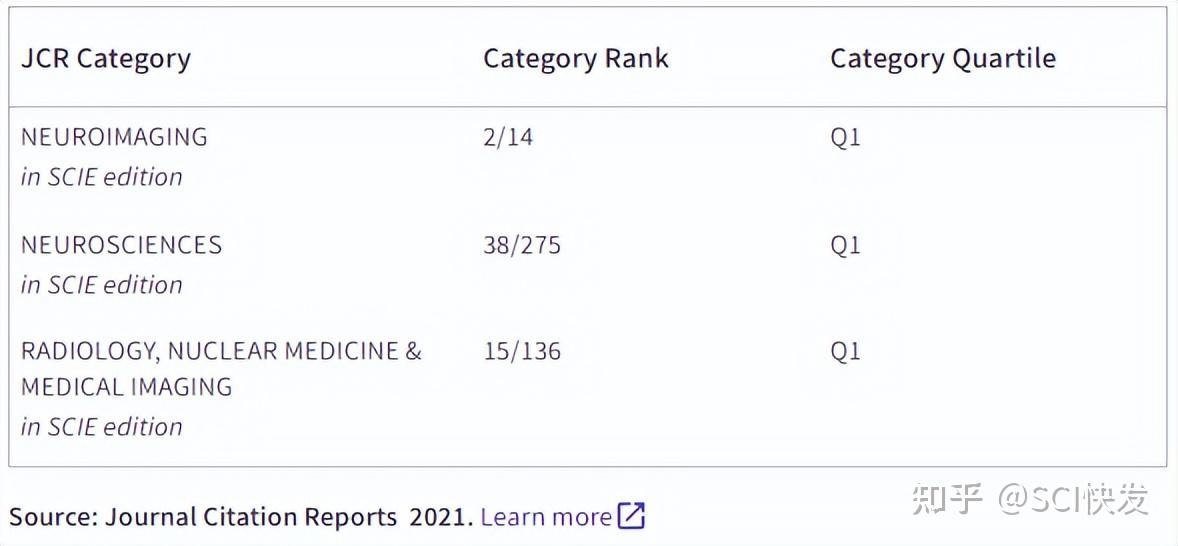Click "in SCIE edition" under NEUROIMAGING
Viewport: 1178px width, 546px height.
point(102,177)
